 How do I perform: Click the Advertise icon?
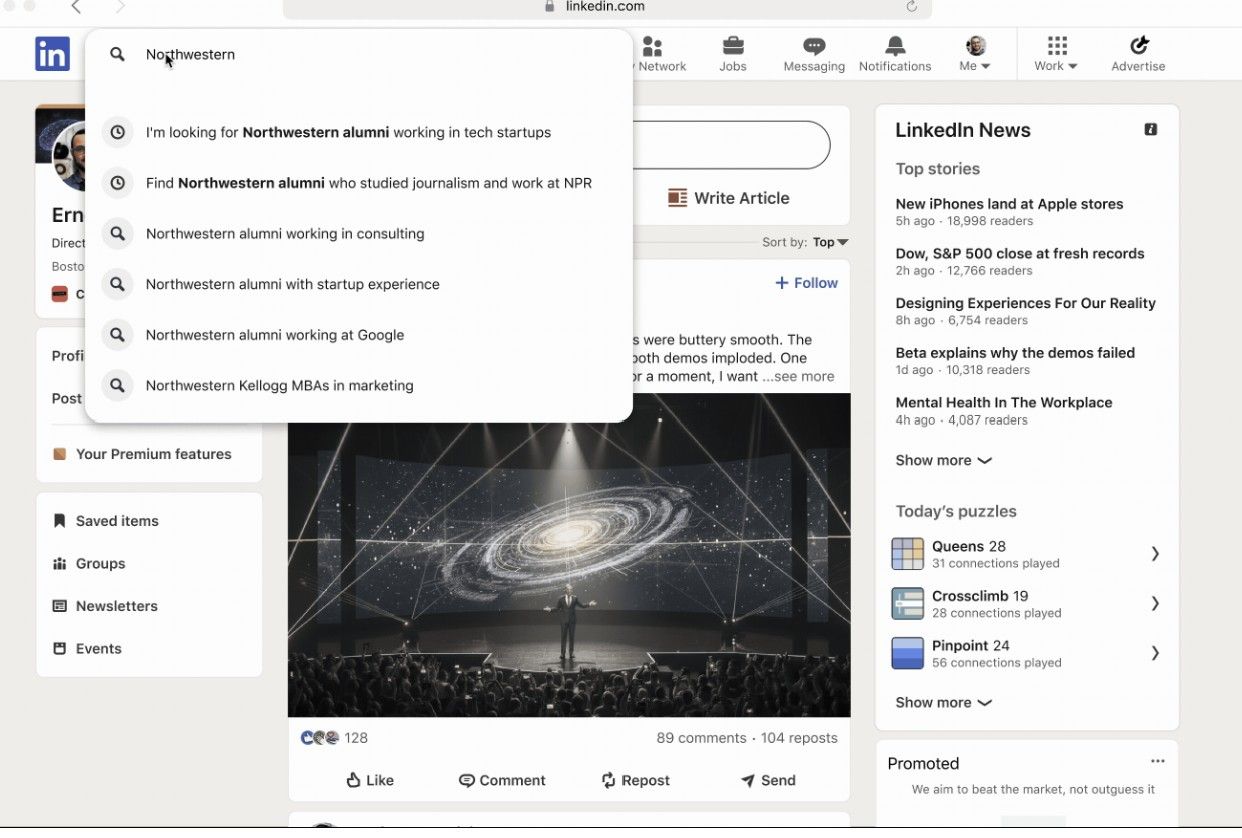point(1138,47)
